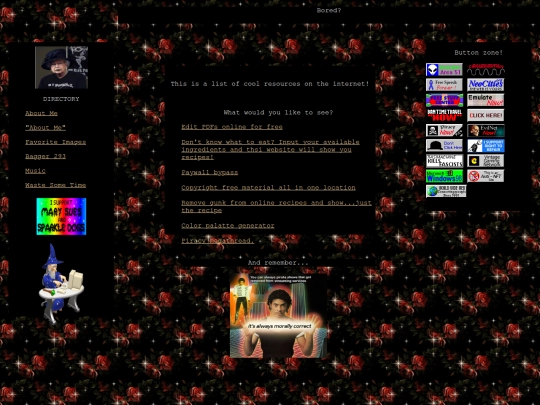The width and height of the screenshot is (540, 405).
Task: Click the green Windows 98 badge
Action: click(x=444, y=176)
